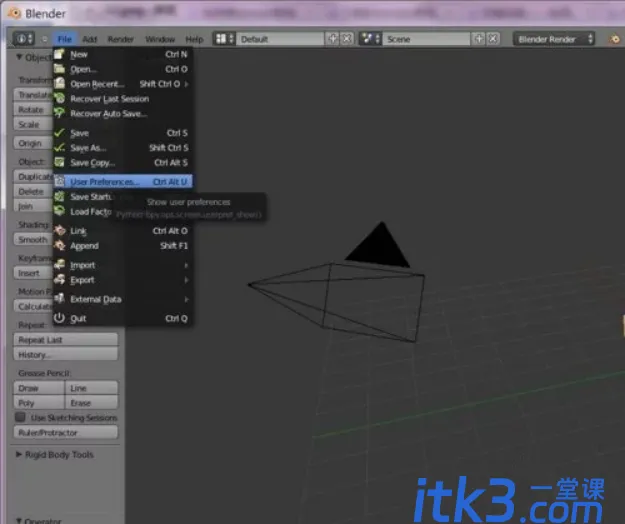Open the Add menu

(x=90, y=39)
